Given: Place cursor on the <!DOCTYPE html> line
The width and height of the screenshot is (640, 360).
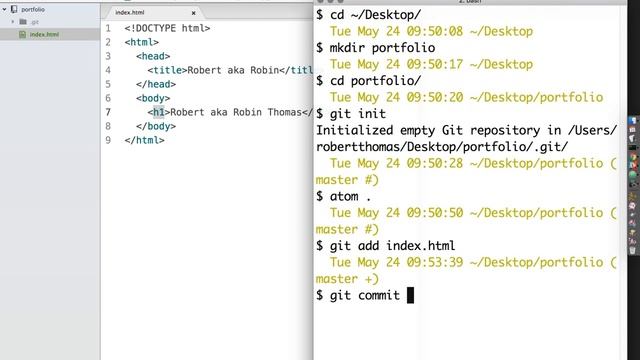Looking at the screenshot, I should [x=167, y=28].
